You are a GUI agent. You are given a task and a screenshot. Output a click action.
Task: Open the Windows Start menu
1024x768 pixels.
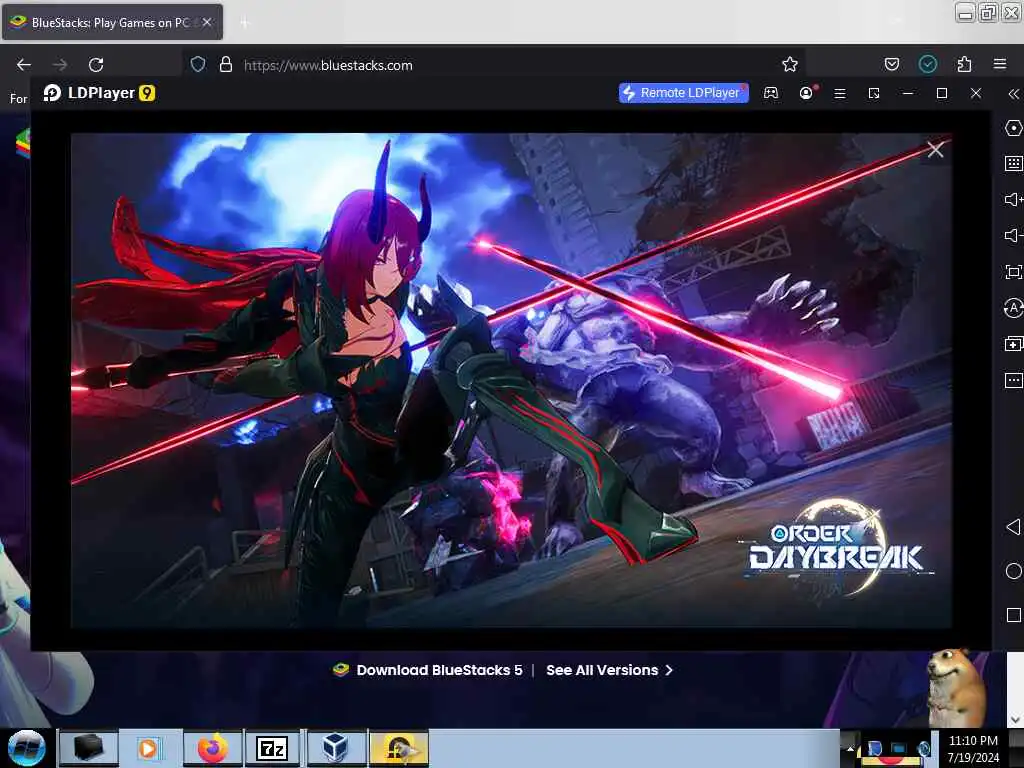27,748
